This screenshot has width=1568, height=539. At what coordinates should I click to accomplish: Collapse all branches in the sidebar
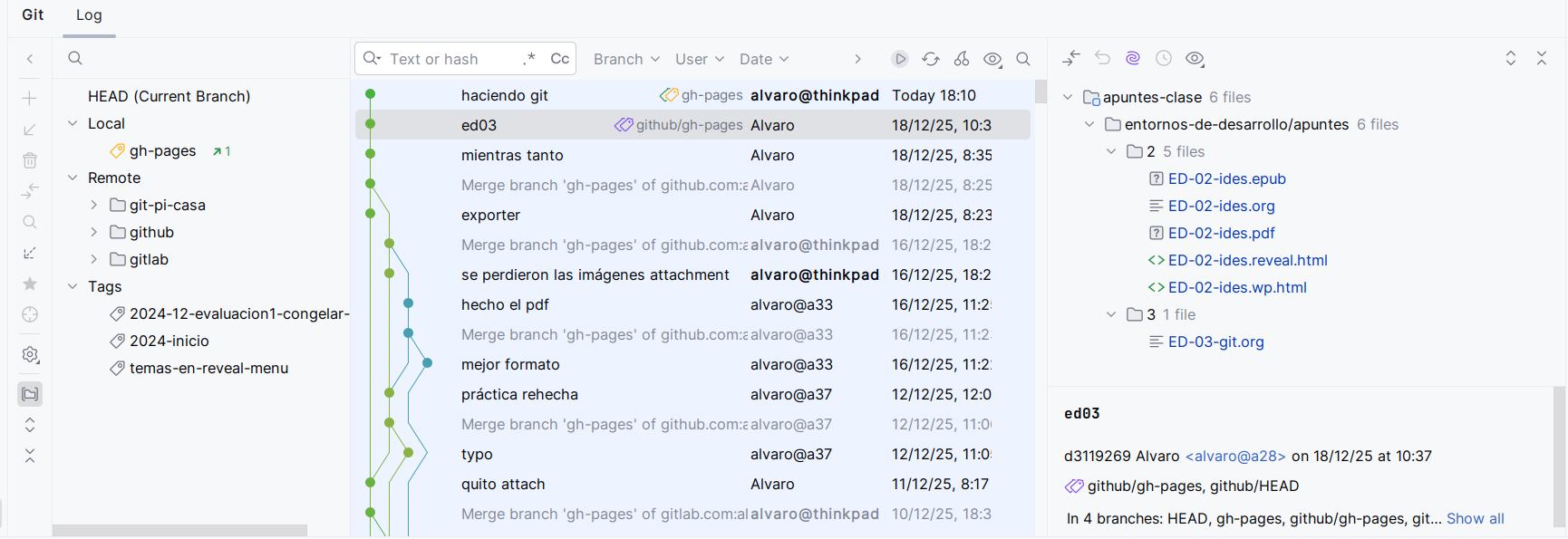[x=30, y=456]
